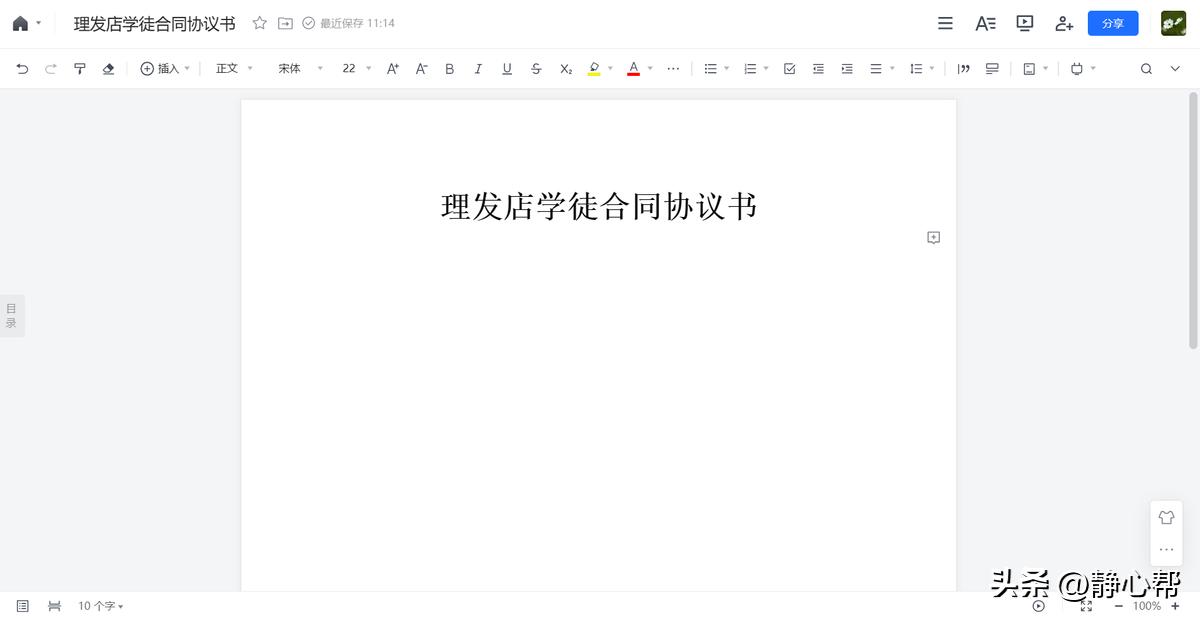Open the 目录 outline sidebar
1200x618 pixels.
click(12, 315)
